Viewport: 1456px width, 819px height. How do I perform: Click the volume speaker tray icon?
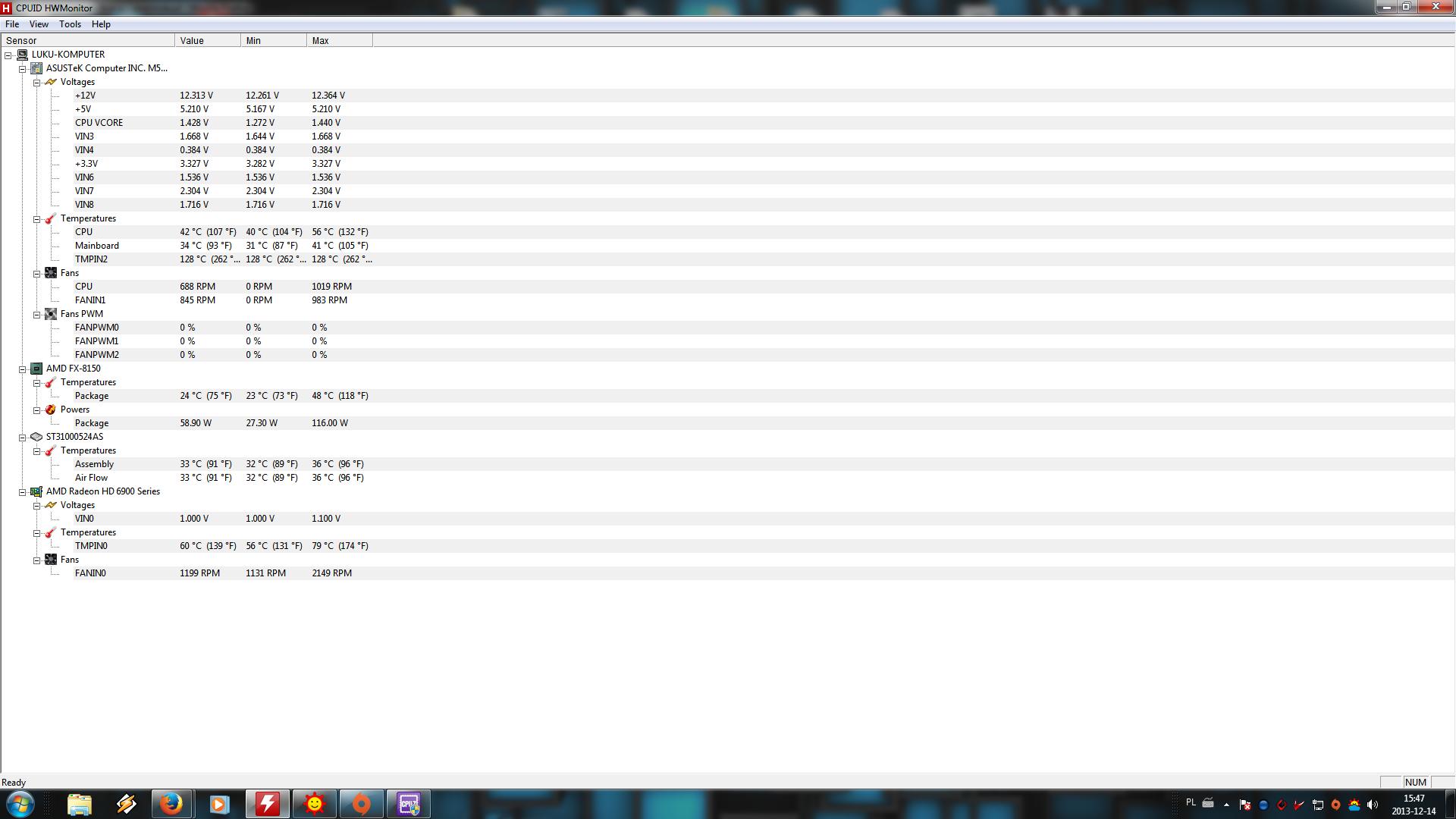click(x=1373, y=805)
